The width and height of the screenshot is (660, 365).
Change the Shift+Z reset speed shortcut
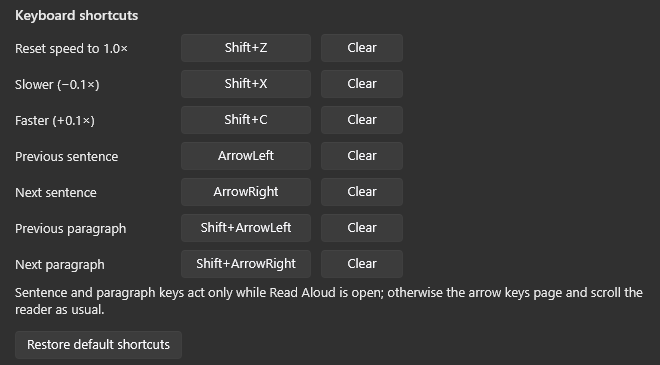click(246, 48)
